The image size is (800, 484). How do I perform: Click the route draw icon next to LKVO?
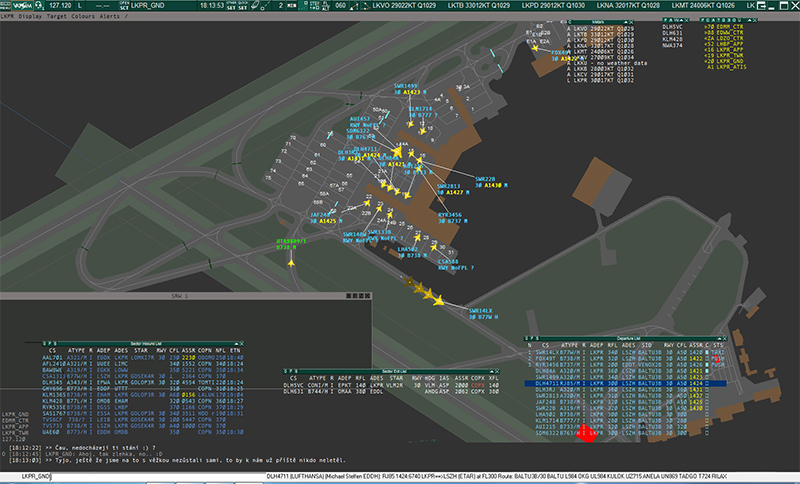coord(366,5)
